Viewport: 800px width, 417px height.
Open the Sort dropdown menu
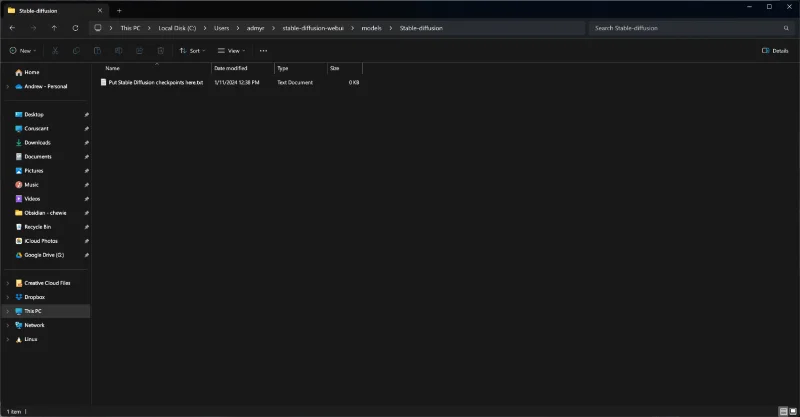[192, 50]
